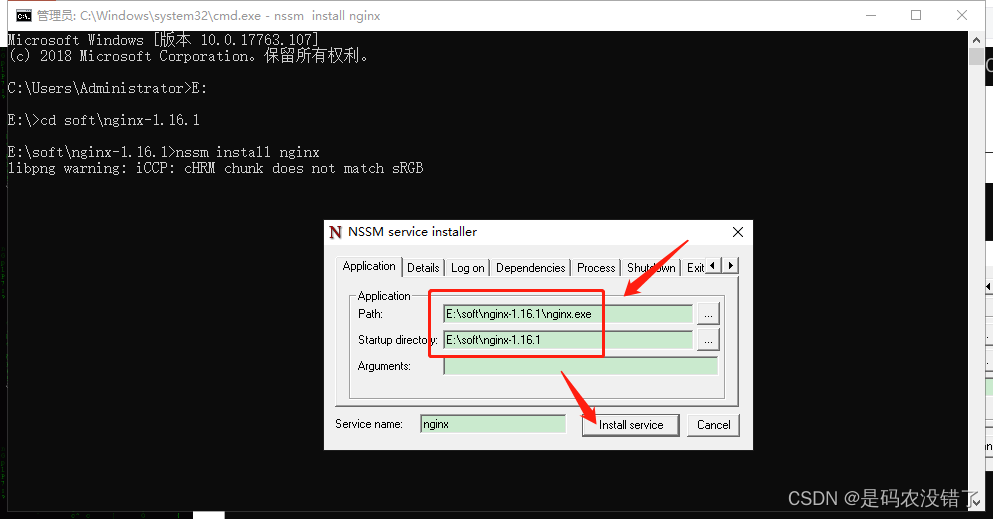Browse for the startup directory
Image resolution: width=993 pixels, height=519 pixels.
(708, 340)
